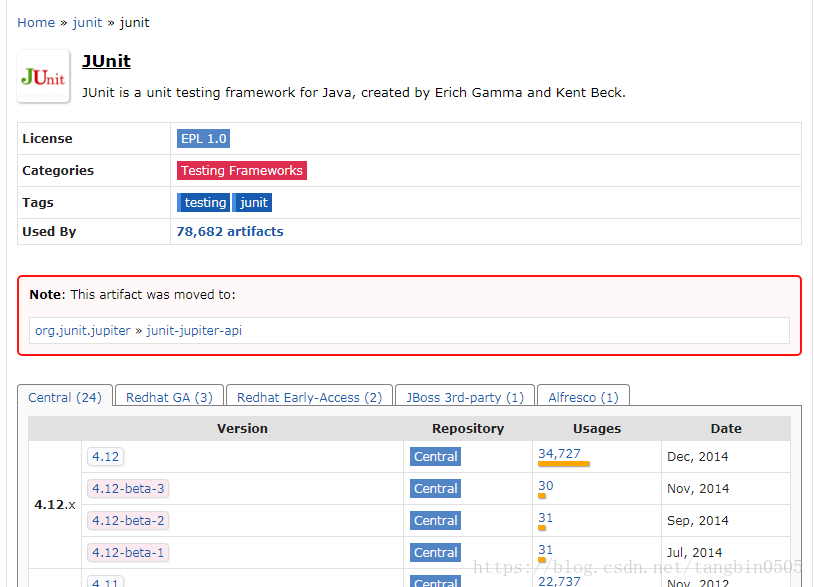The height and width of the screenshot is (587, 814).
Task: Switch to the Central (24) tab
Action: 65,397
